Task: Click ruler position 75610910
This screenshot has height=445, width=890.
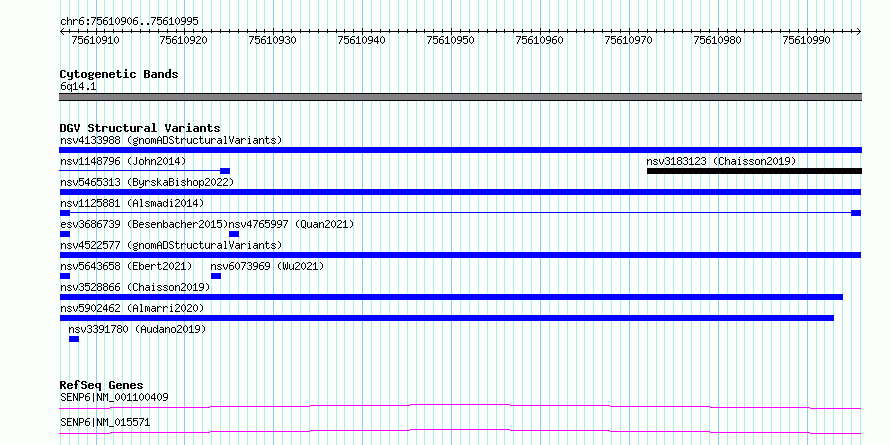Action: click(95, 40)
